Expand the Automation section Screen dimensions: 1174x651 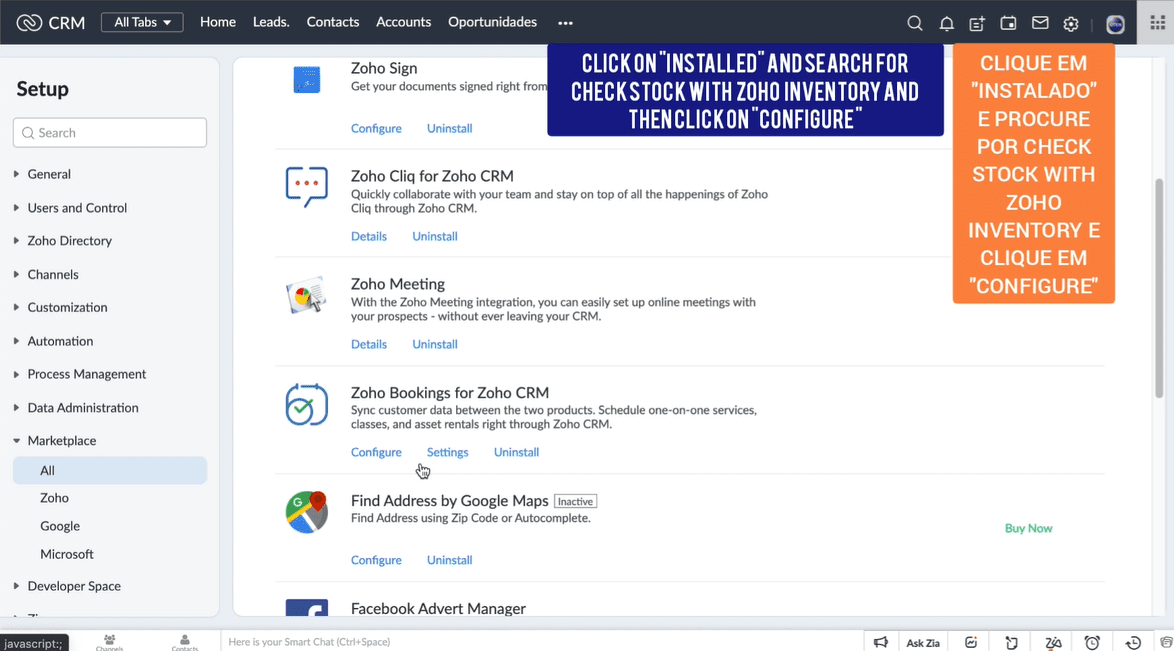click(x=60, y=341)
